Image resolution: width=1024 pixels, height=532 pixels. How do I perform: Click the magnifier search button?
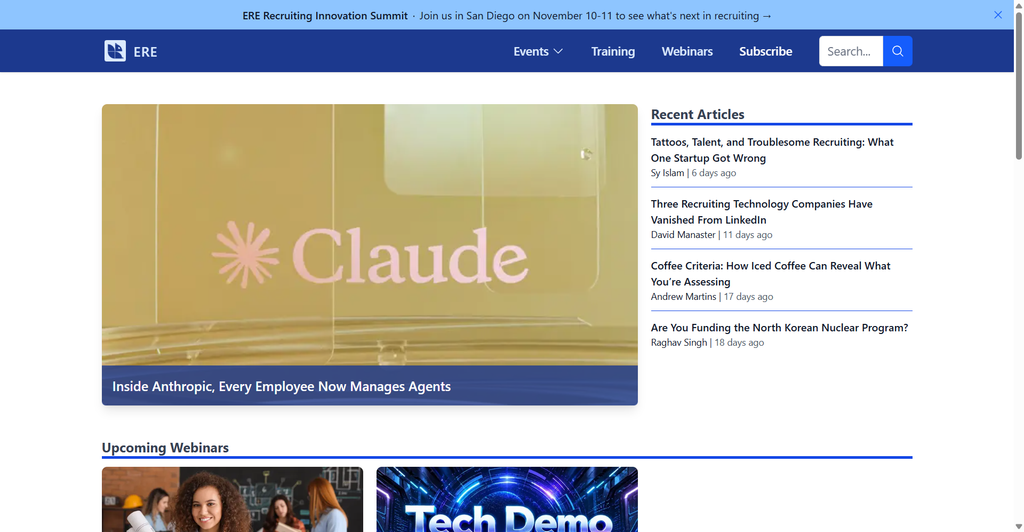pos(897,51)
